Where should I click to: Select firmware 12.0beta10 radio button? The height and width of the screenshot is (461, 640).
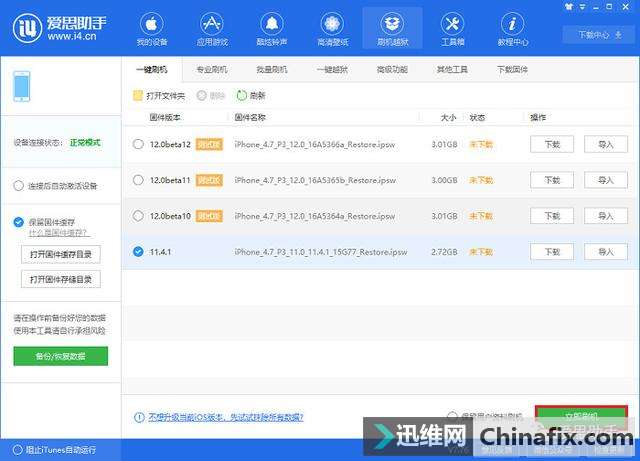(138, 216)
